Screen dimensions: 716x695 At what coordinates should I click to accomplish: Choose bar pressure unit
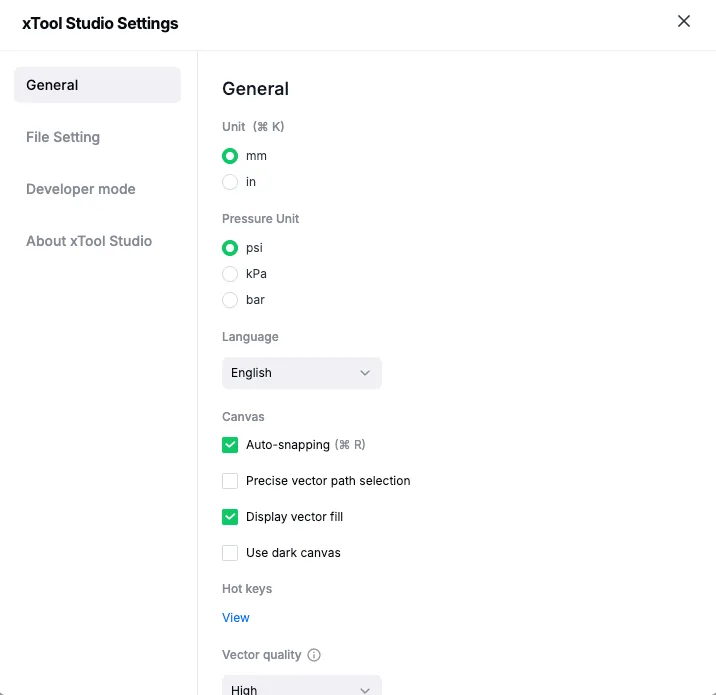click(230, 300)
